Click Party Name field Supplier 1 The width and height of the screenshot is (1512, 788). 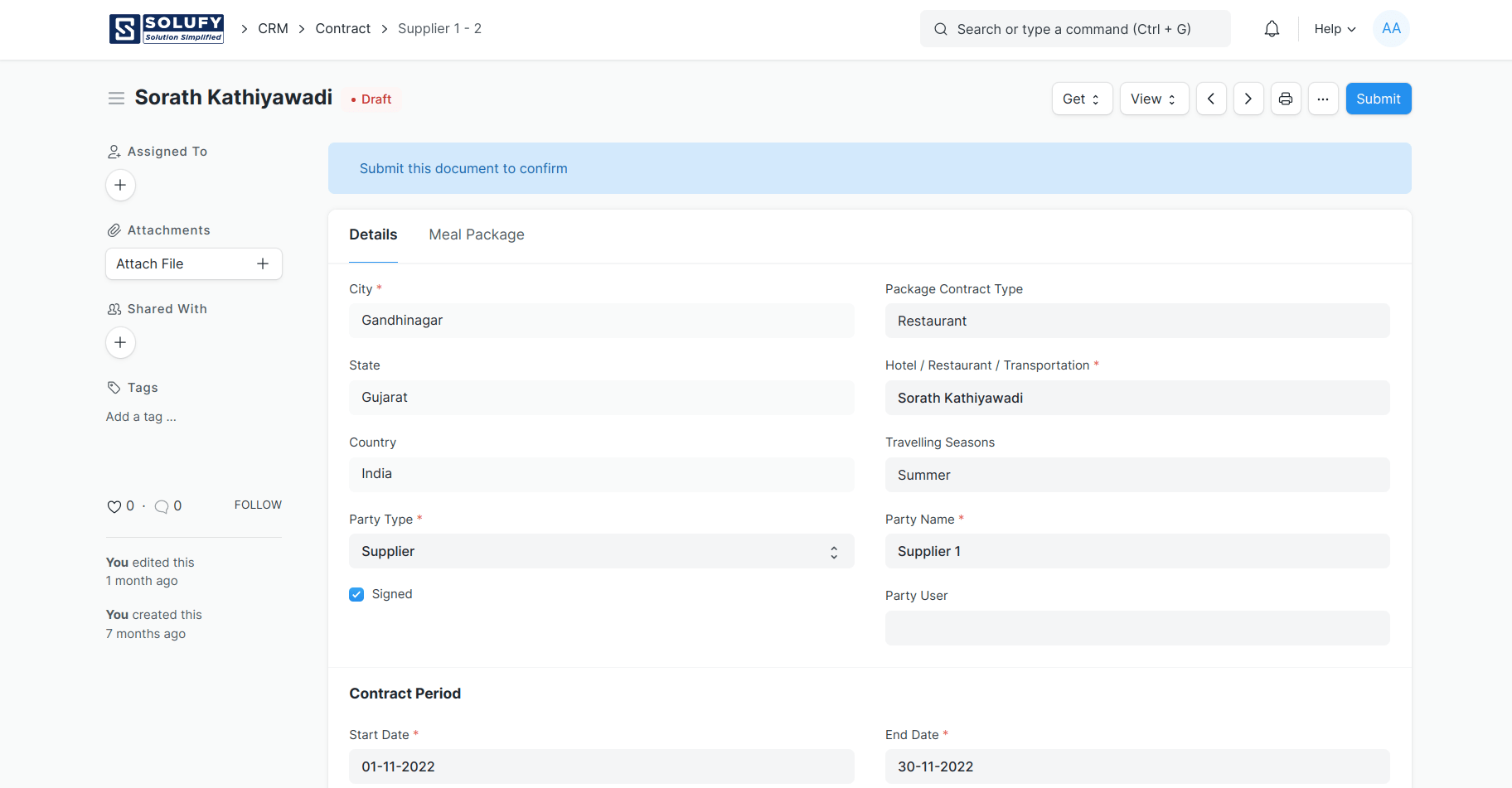pos(1137,551)
